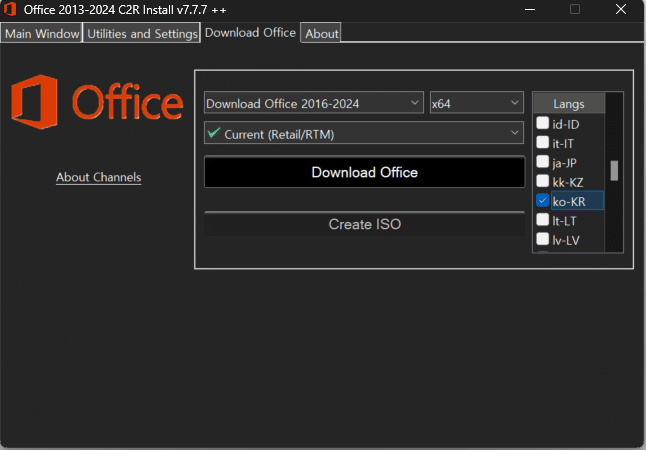This screenshot has height=450, width=646.
Task: Expand the Download Office 2016-2024 dropdown
Action: (x=314, y=103)
